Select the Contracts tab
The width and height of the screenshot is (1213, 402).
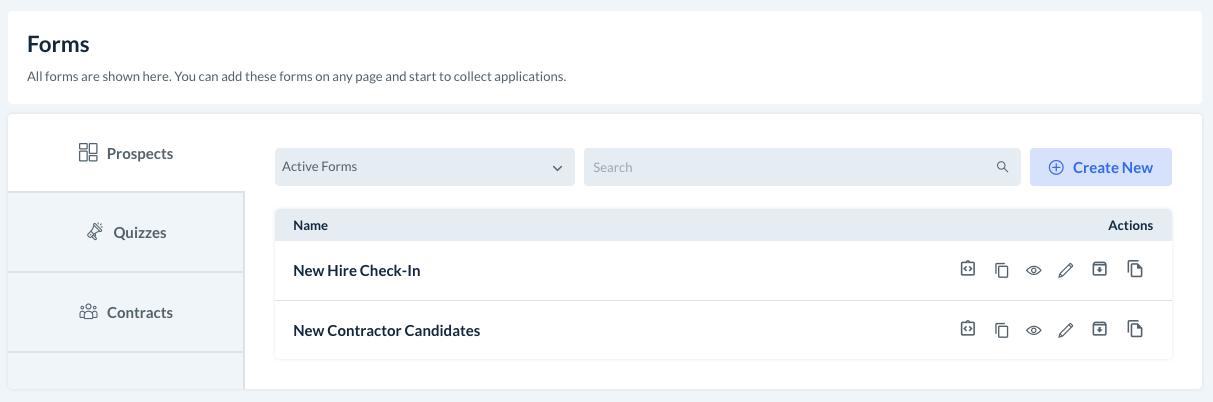[x=126, y=313]
